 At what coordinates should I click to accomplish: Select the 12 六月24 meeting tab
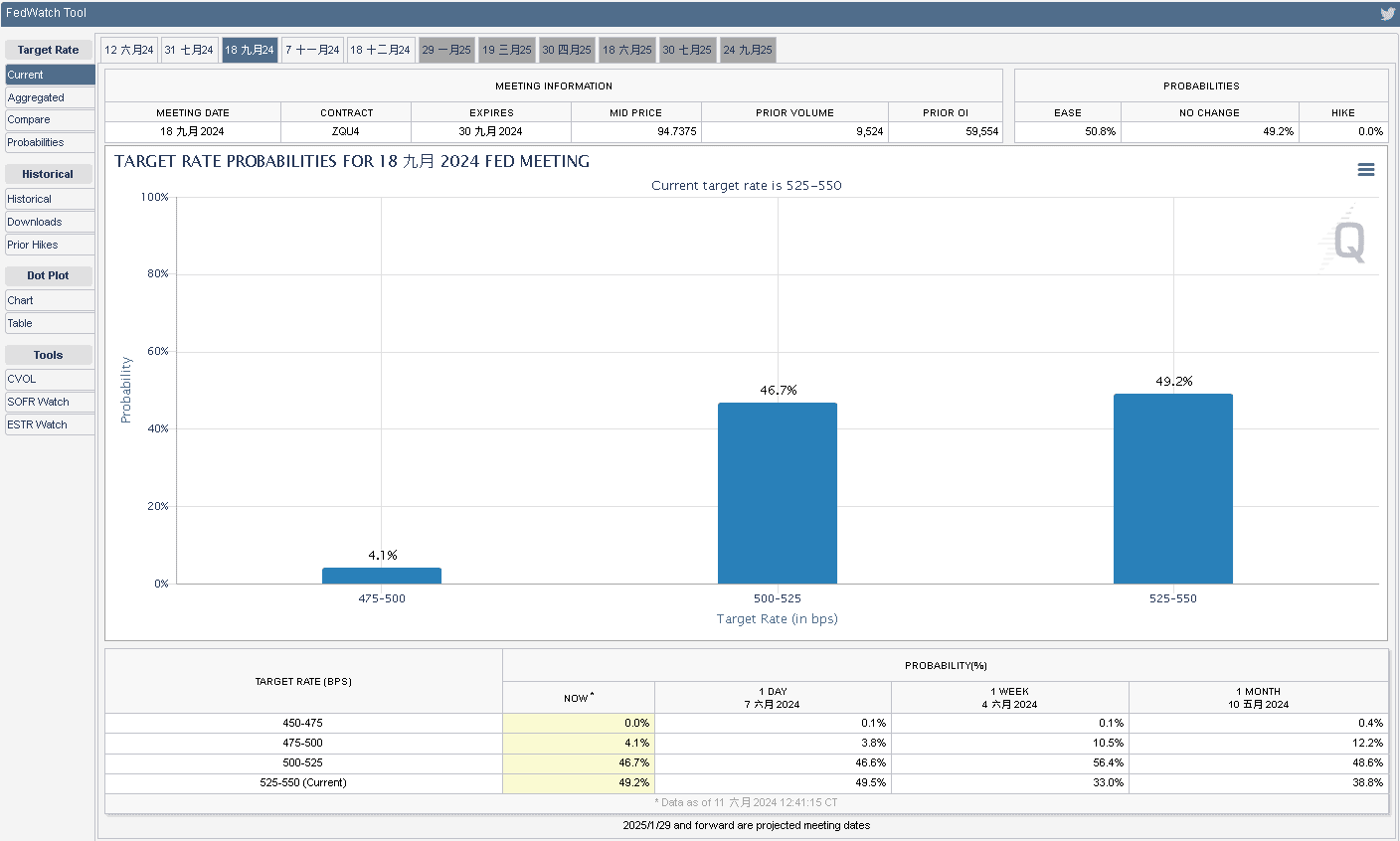click(129, 50)
